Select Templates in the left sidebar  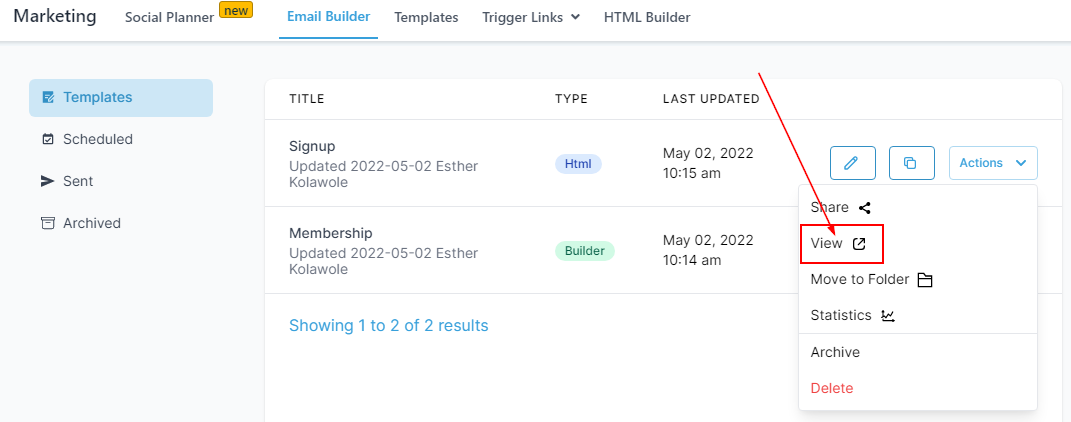point(98,97)
